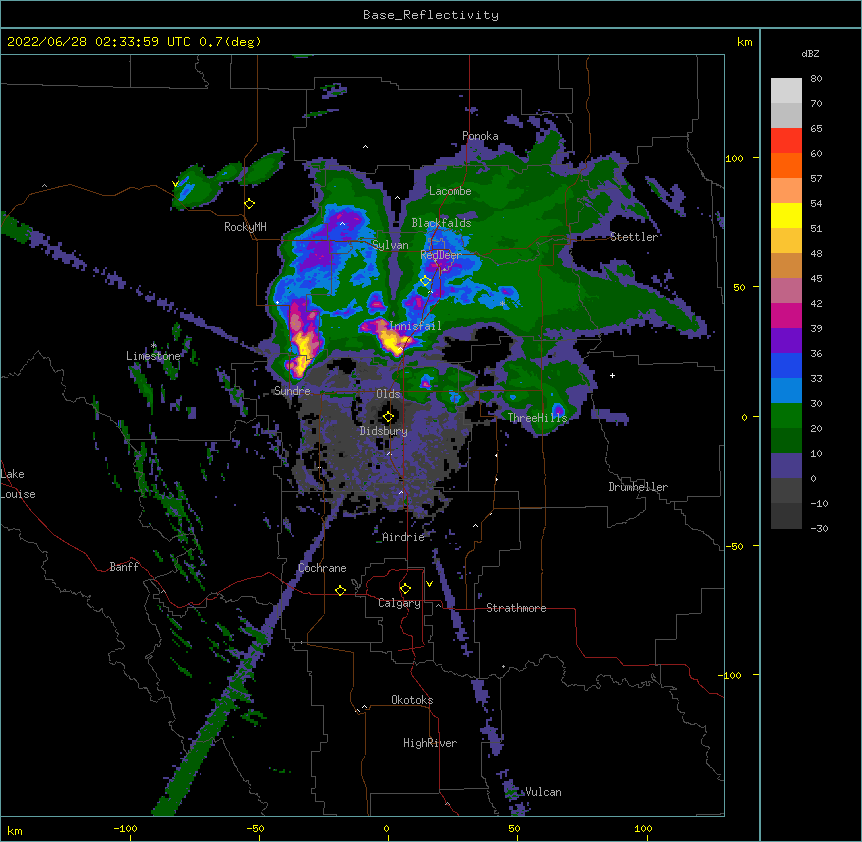This screenshot has height=842, width=862.
Task: Click the Base_Reflectivity title
Action: [x=431, y=15]
